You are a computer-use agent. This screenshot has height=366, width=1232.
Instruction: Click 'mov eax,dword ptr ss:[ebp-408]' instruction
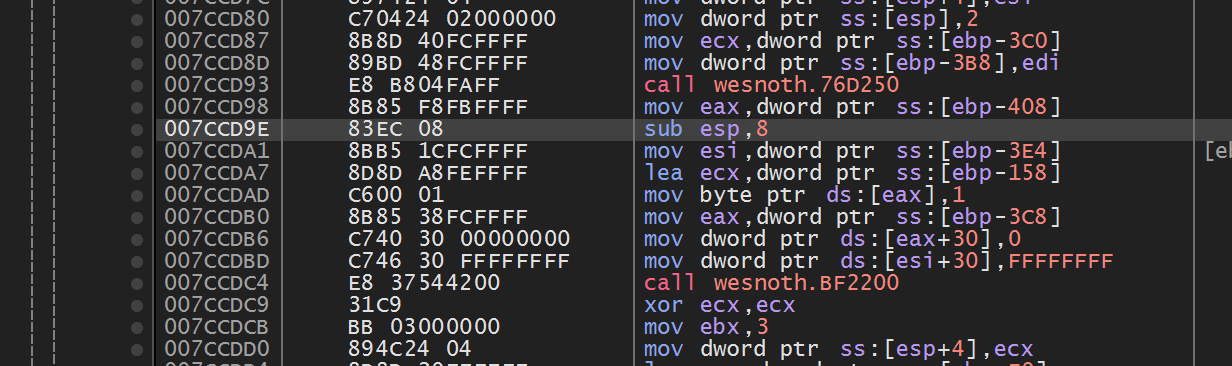pyautogui.click(x=852, y=107)
